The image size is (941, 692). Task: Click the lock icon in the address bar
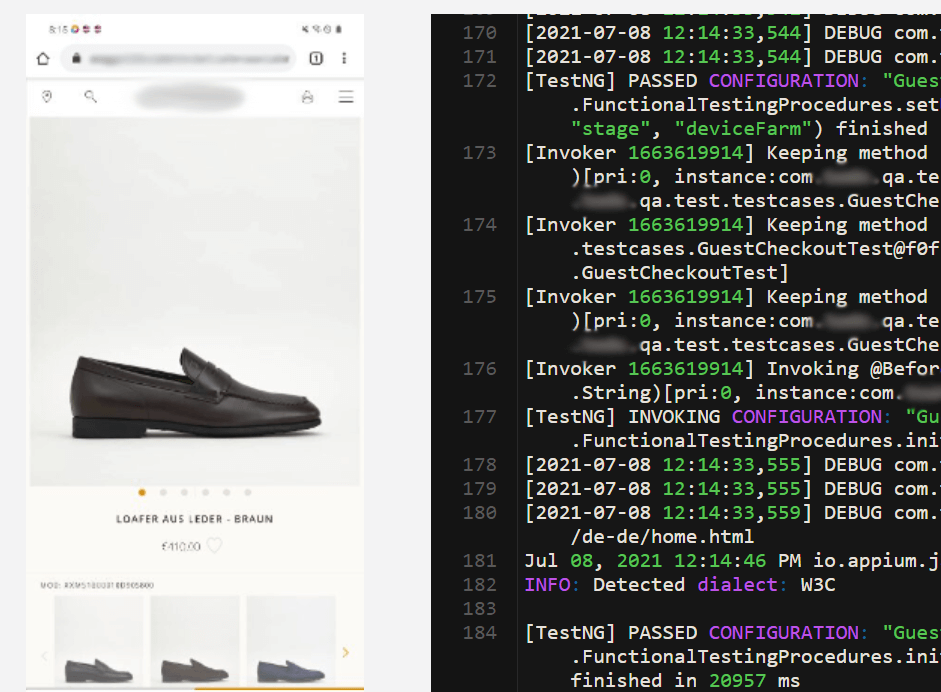click(x=76, y=58)
